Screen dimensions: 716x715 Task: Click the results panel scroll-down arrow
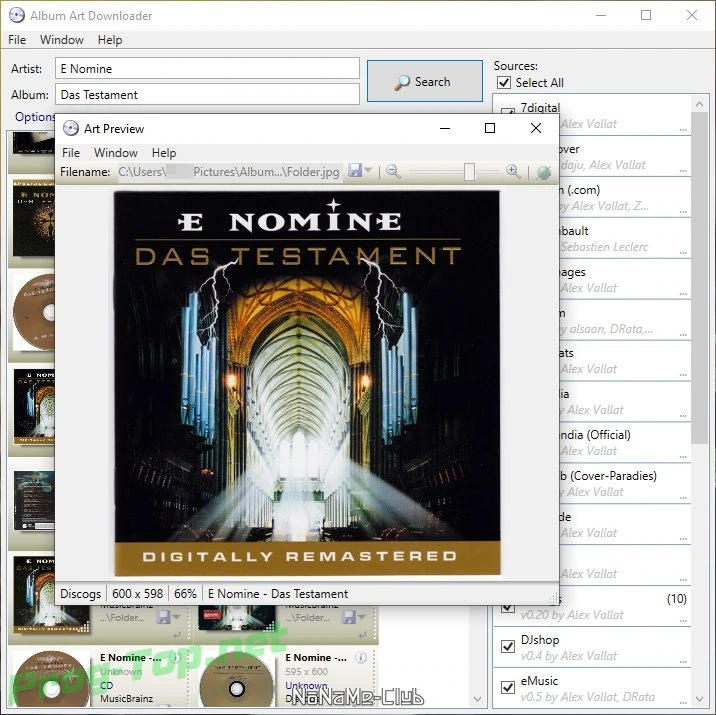pyautogui.click(x=477, y=699)
